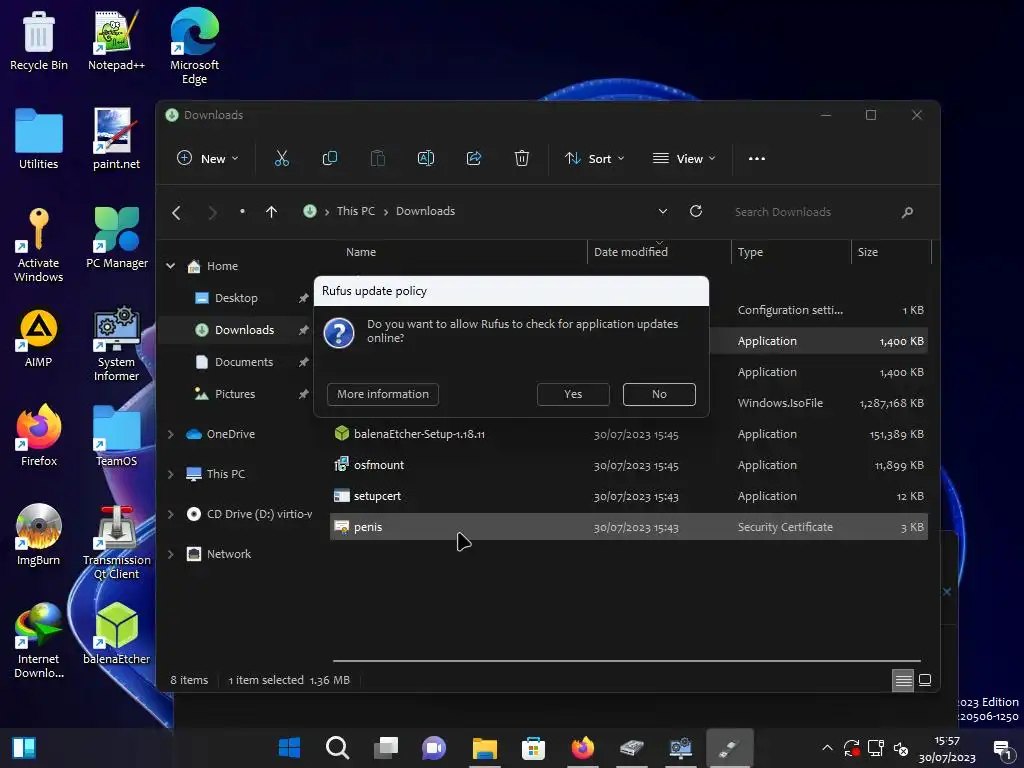
Task: Show hidden tray icons chevron
Action: tap(827, 748)
